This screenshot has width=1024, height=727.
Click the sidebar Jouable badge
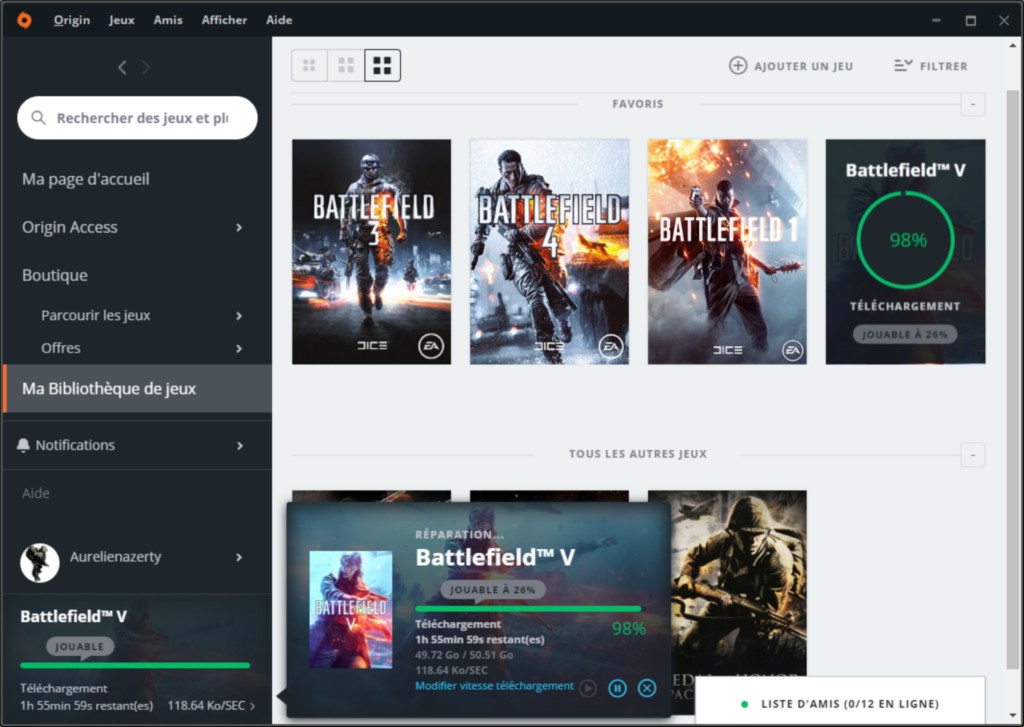click(80, 647)
